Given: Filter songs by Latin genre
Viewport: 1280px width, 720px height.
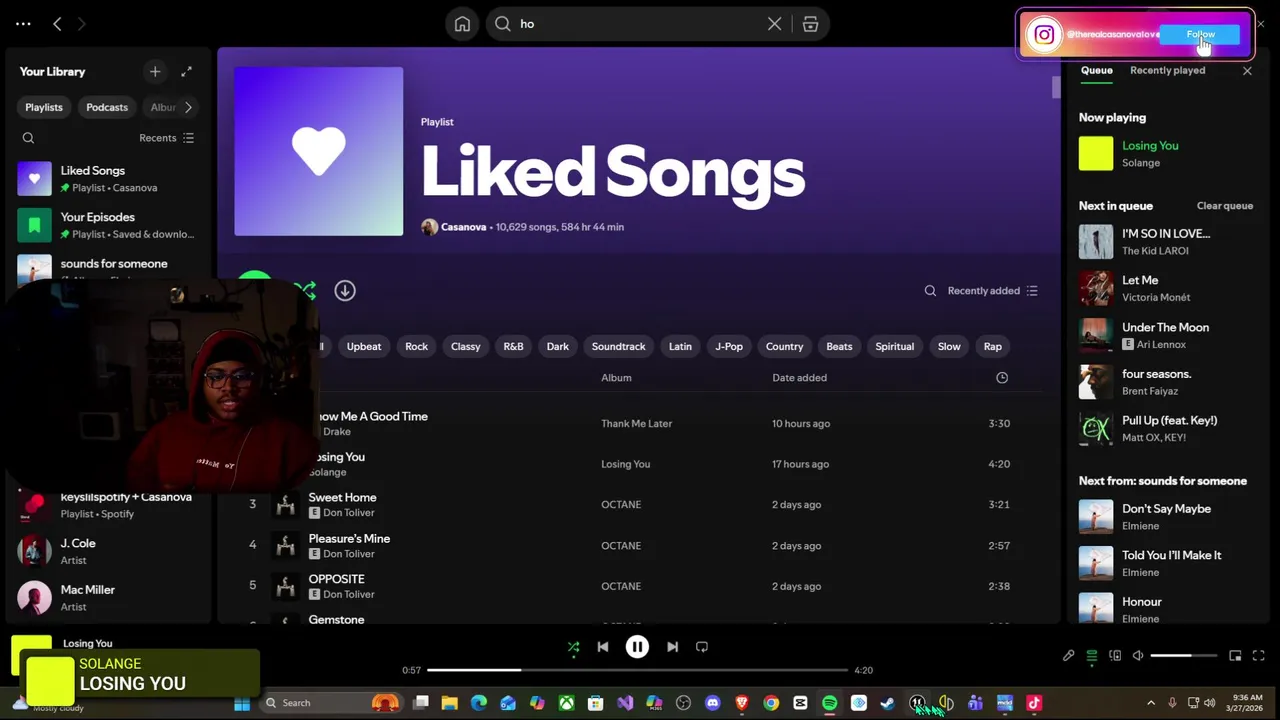Looking at the screenshot, I should click(x=680, y=346).
